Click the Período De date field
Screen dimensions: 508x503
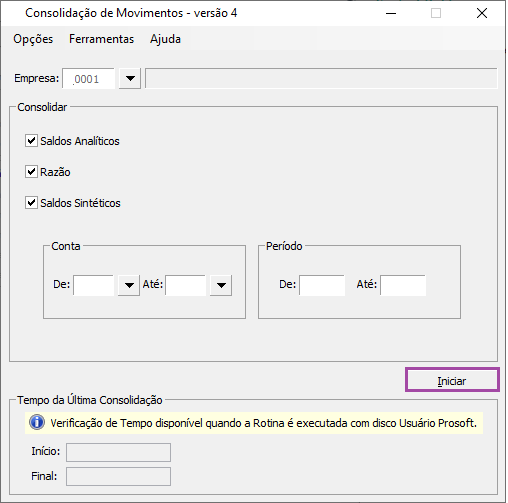point(322,285)
